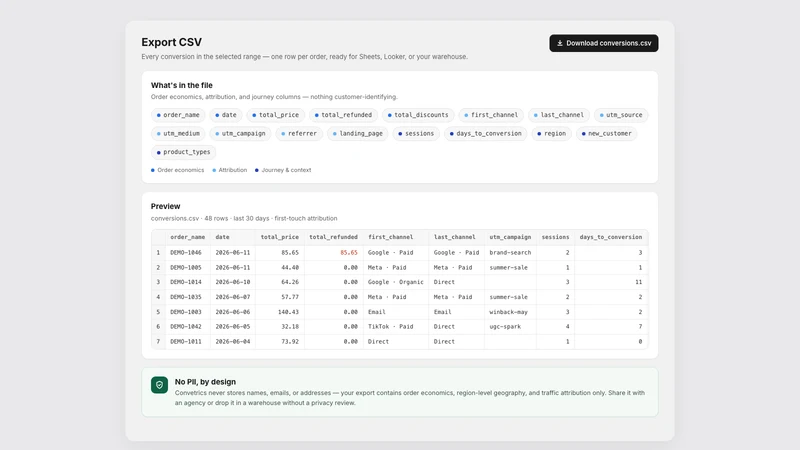Click the Attribution legend label
This screenshot has width=800, height=450.
click(233, 170)
